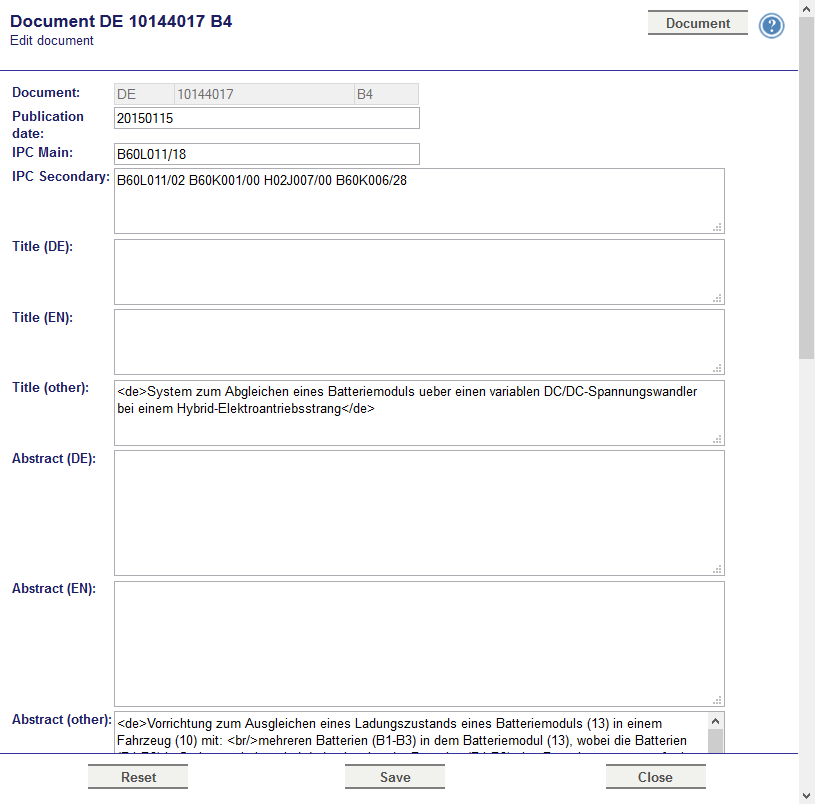Click the 'IPC Secondary:' label
The height and width of the screenshot is (804, 815).
(61, 177)
